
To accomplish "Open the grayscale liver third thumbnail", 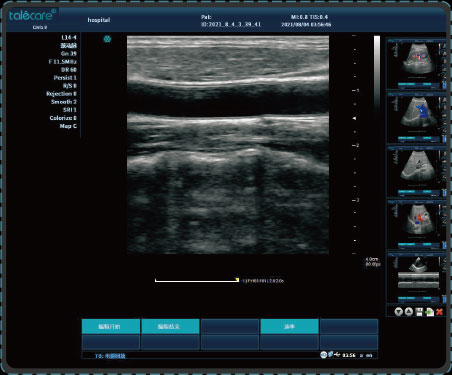I will [x=416, y=171].
